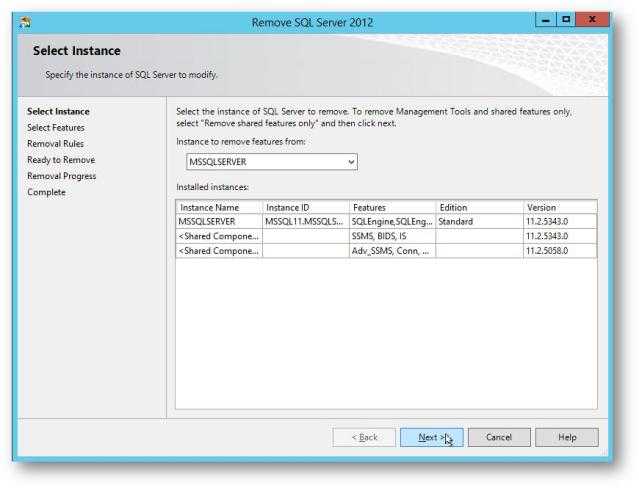The width and height of the screenshot is (639, 488).
Task: Click Ready to Remove step in sidebar
Action: [x=61, y=160]
